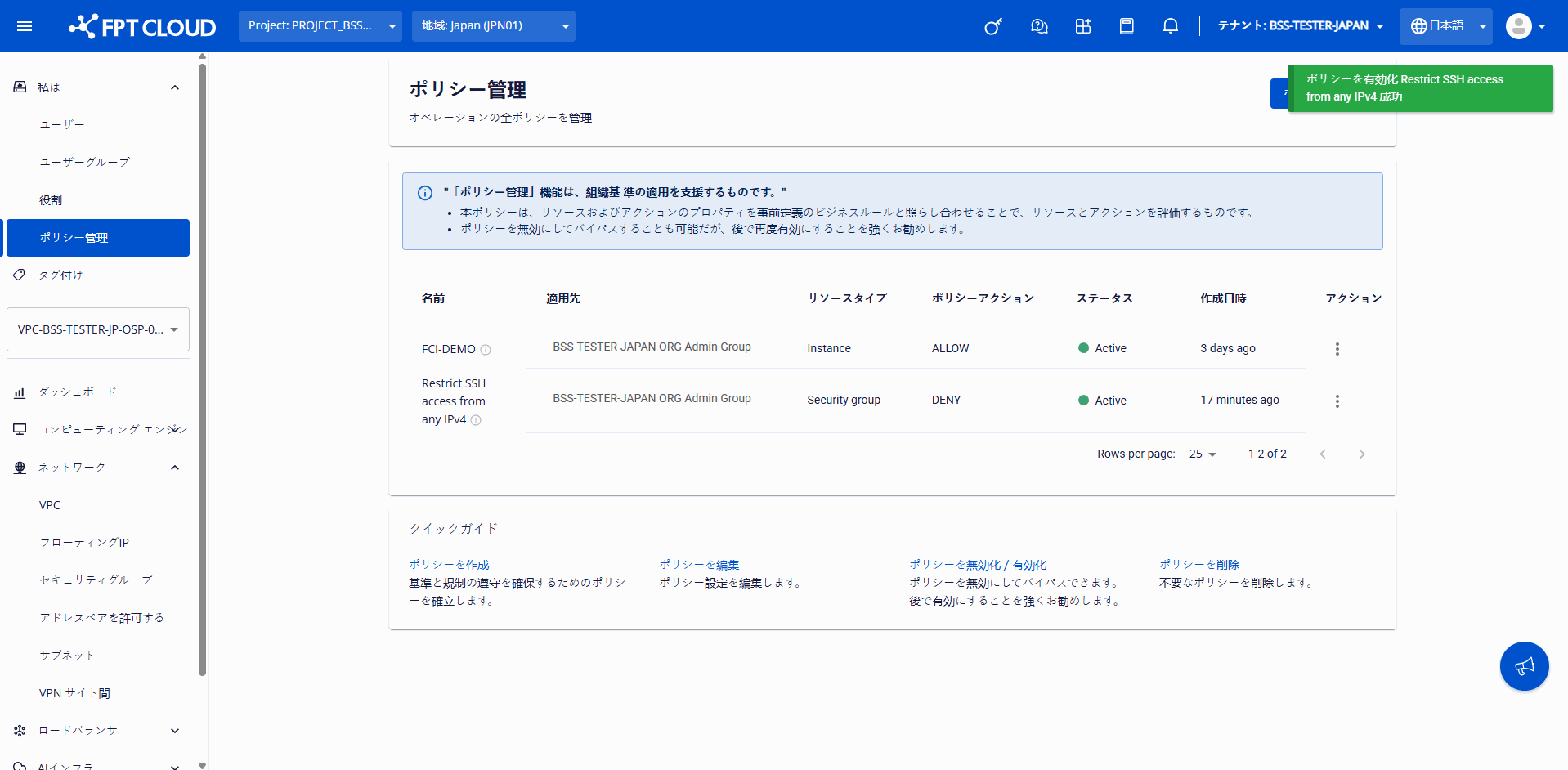
Task: Click the megaphone announcement floating button
Action: point(1525,666)
